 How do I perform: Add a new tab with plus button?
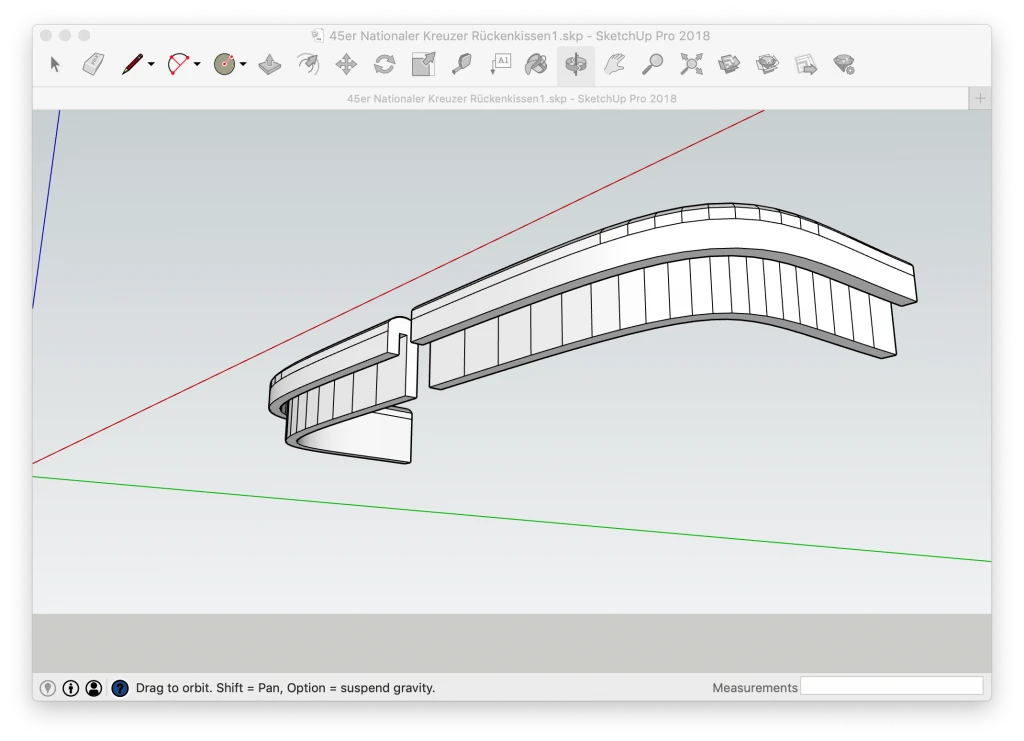click(980, 98)
